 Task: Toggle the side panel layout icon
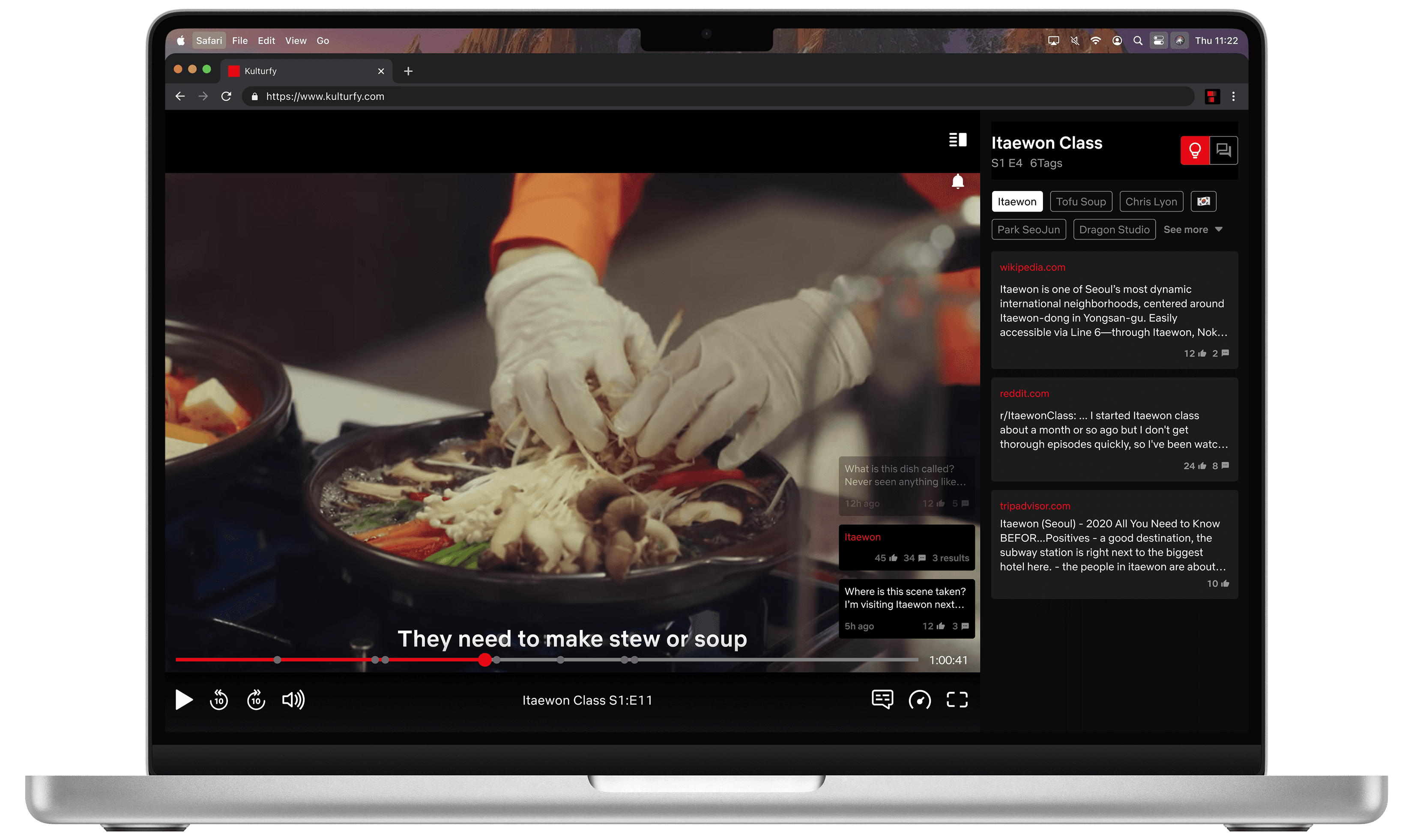pos(957,140)
